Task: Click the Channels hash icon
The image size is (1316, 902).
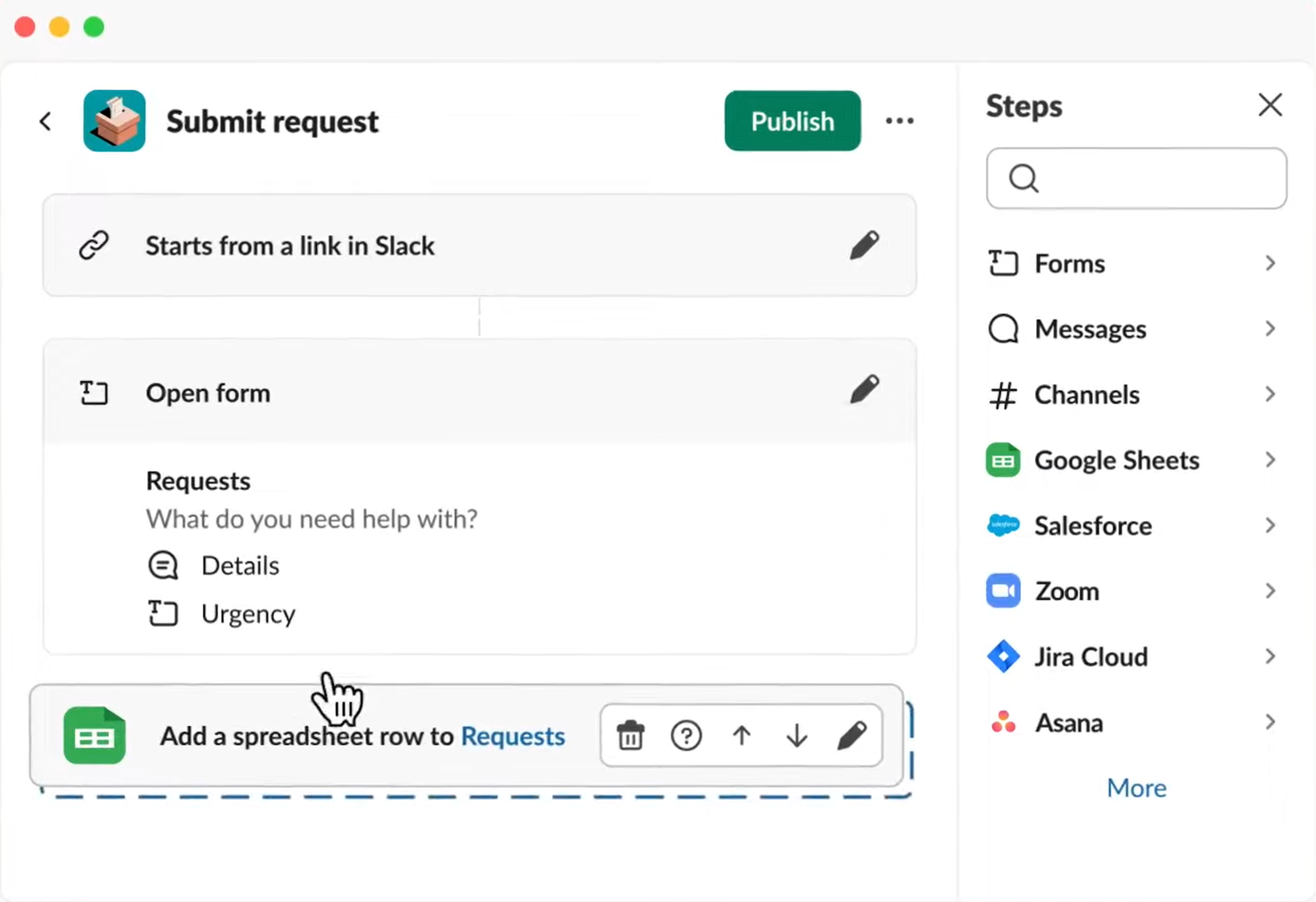Action: coord(1003,395)
